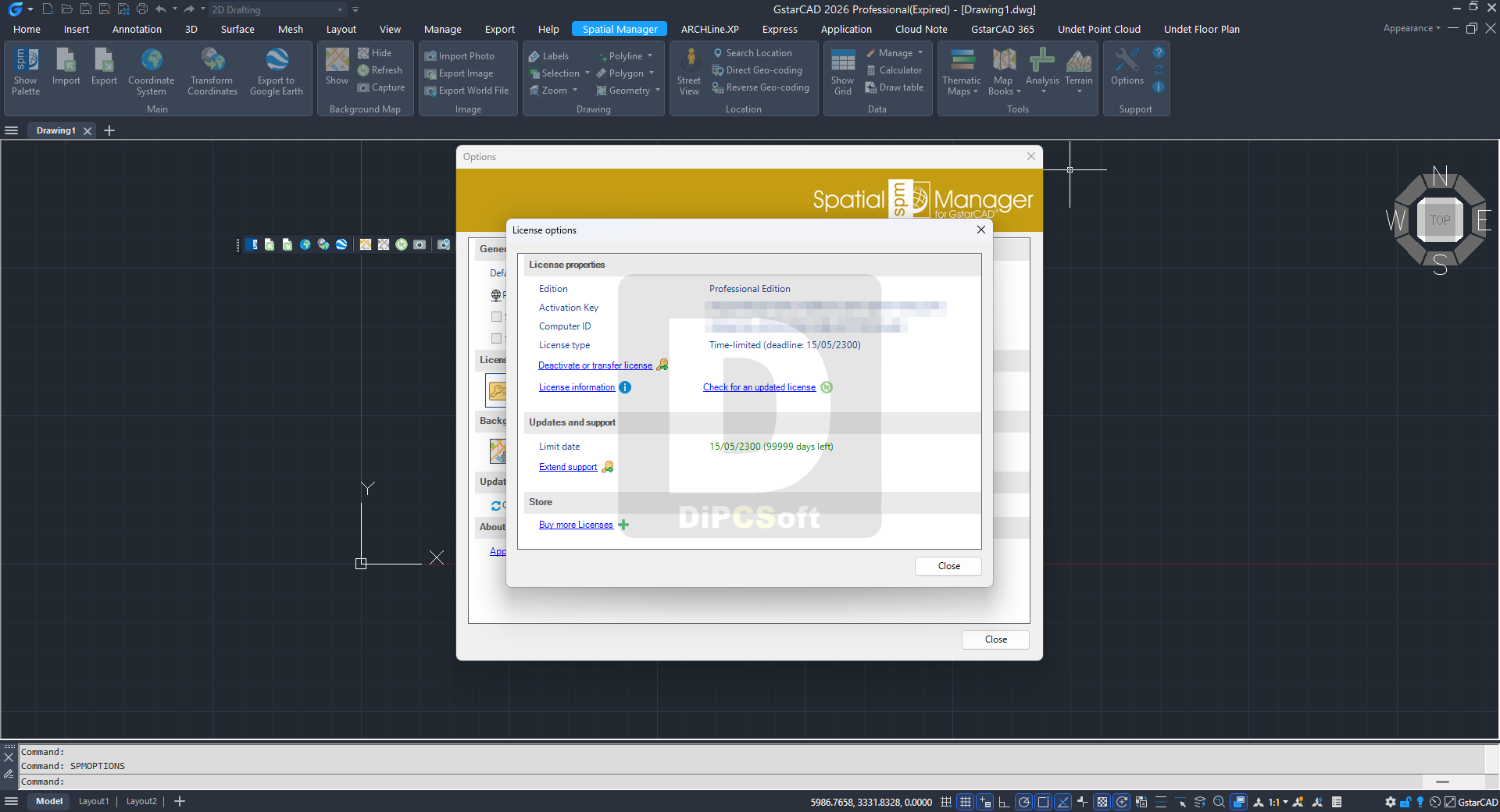This screenshot has width=1500, height=812.
Task: Click the command line input field
Action: [x=719, y=782]
